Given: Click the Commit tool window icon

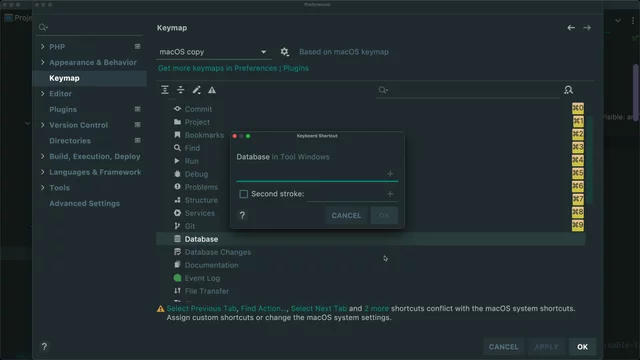Looking at the screenshot, I should pos(177,109).
